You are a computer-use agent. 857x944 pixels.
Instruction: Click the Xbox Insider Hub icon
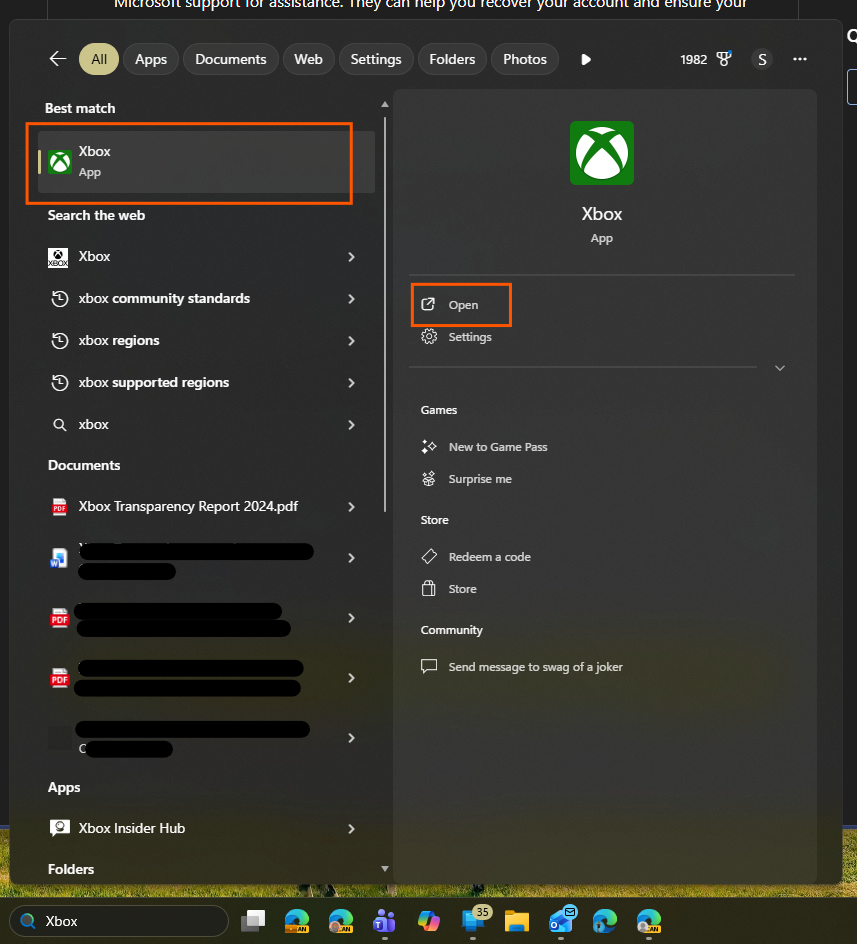tap(59, 828)
